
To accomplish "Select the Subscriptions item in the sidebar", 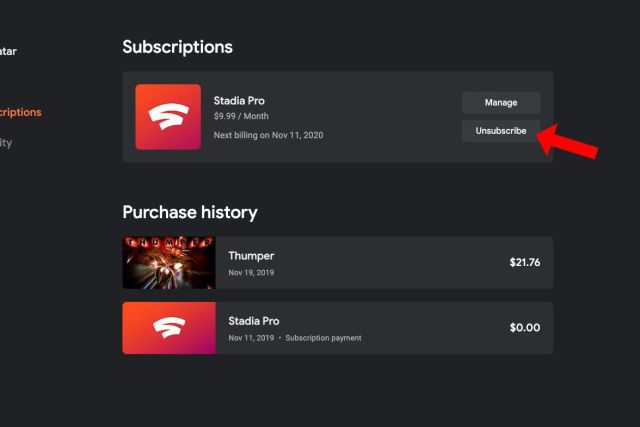I will [20, 112].
